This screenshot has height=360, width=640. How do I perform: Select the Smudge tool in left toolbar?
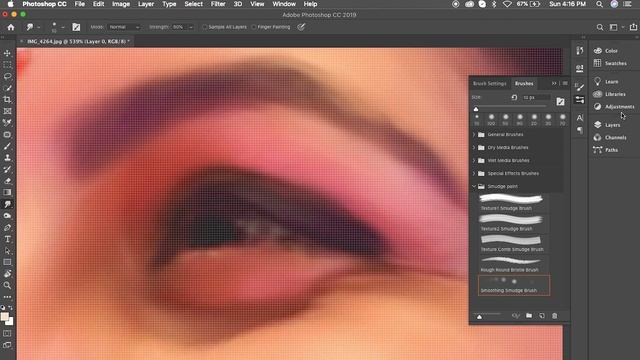pos(7,204)
